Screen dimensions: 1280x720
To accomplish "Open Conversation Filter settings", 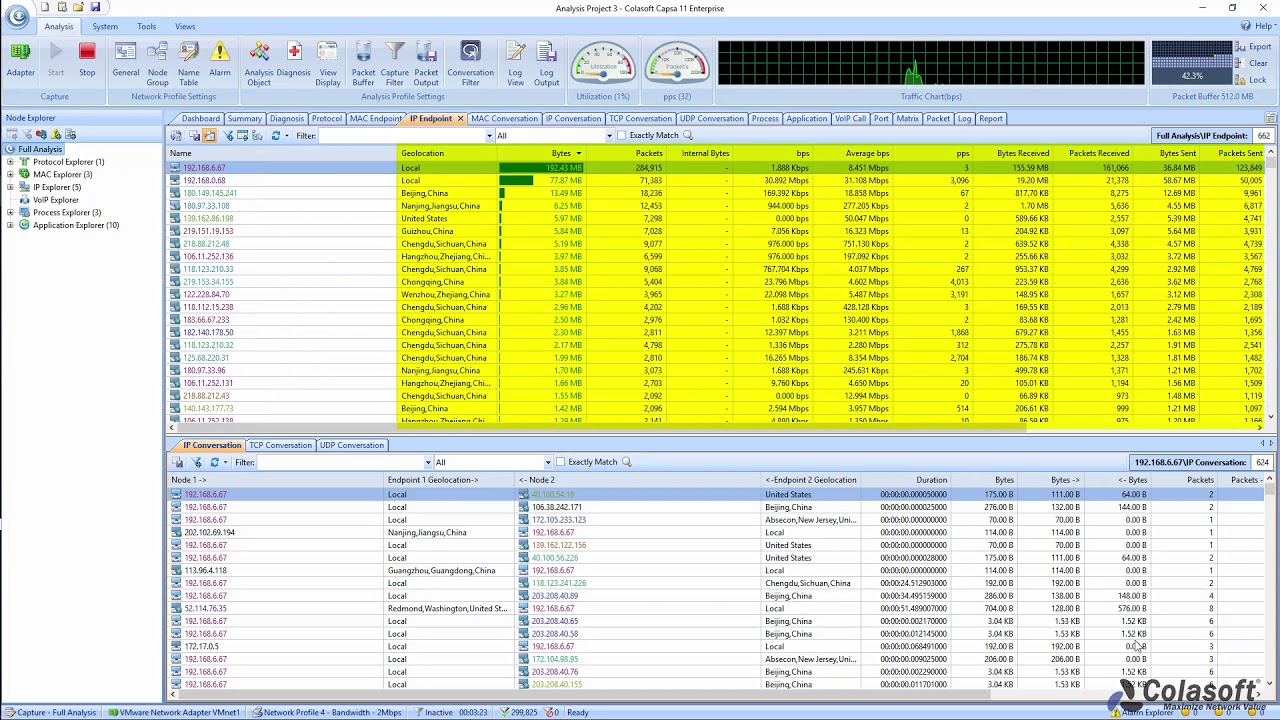I will pos(470,64).
